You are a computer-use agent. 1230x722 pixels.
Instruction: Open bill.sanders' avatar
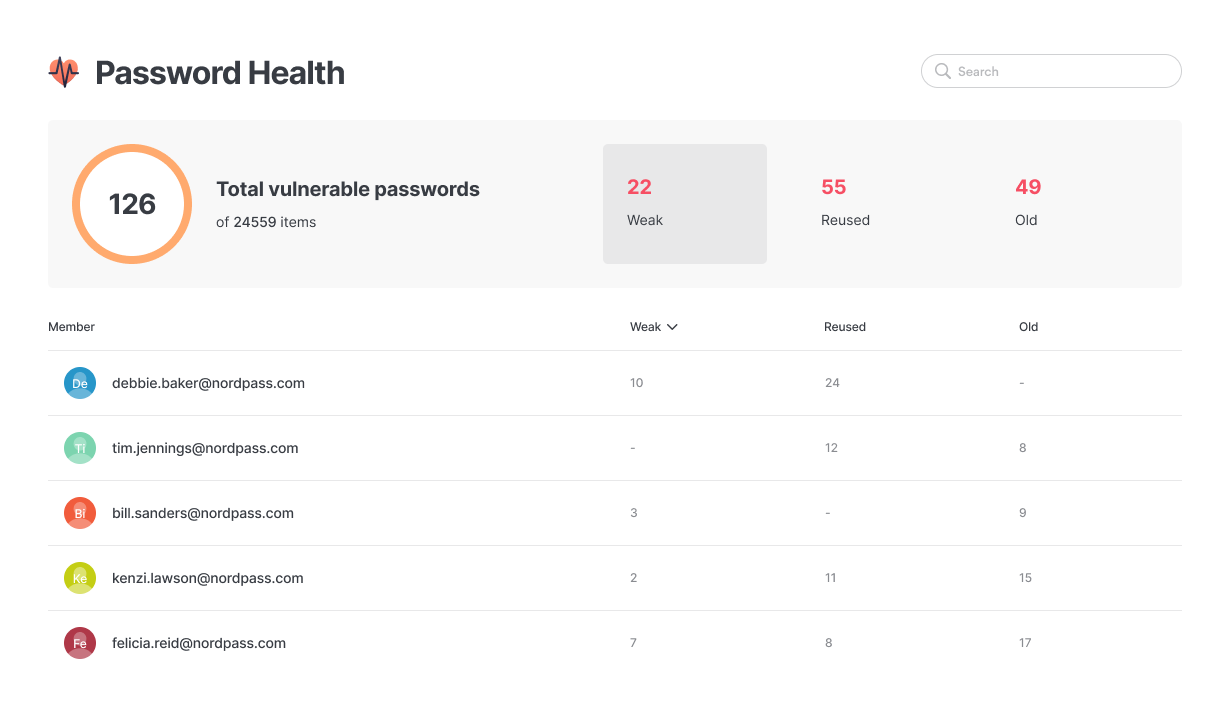point(80,513)
